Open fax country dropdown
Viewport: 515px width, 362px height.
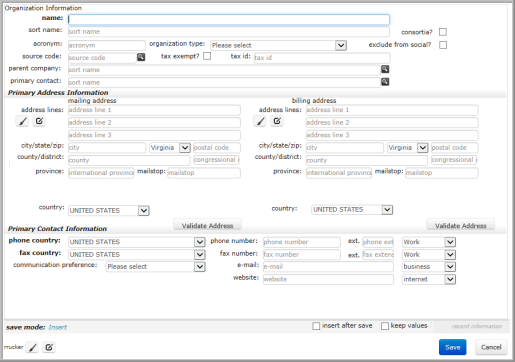pos(137,255)
